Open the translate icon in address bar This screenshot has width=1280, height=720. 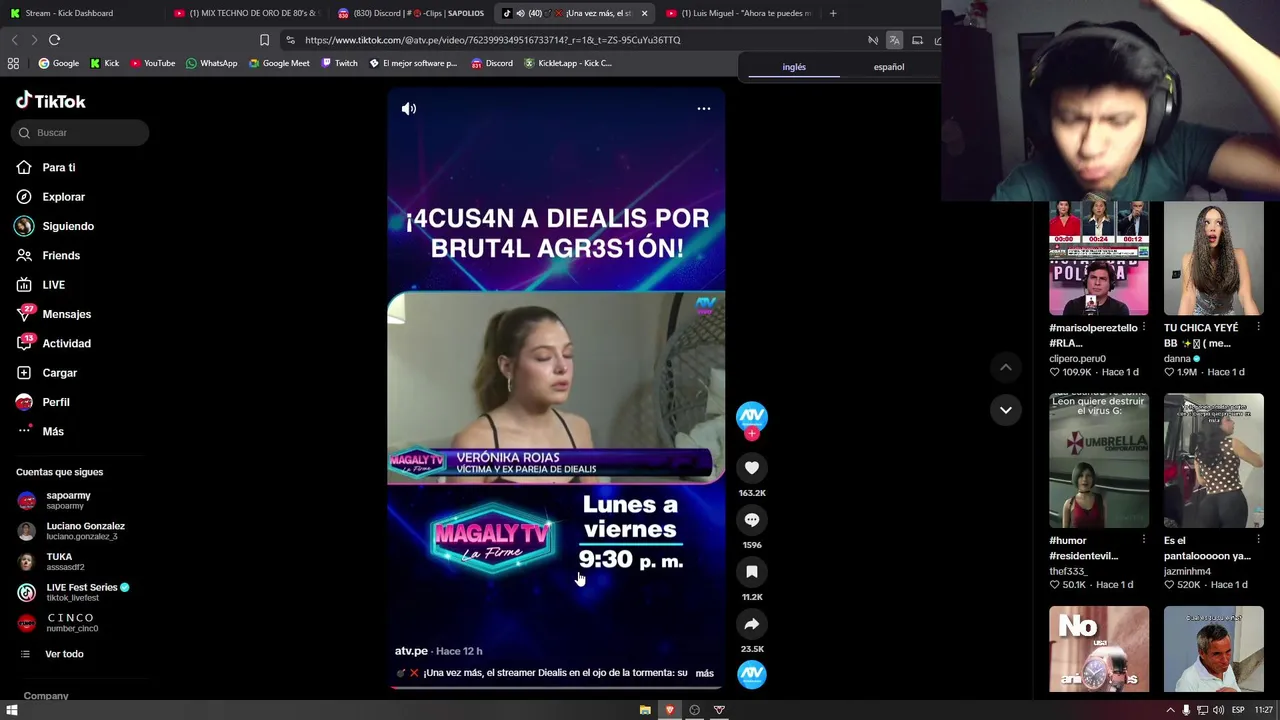(x=894, y=40)
